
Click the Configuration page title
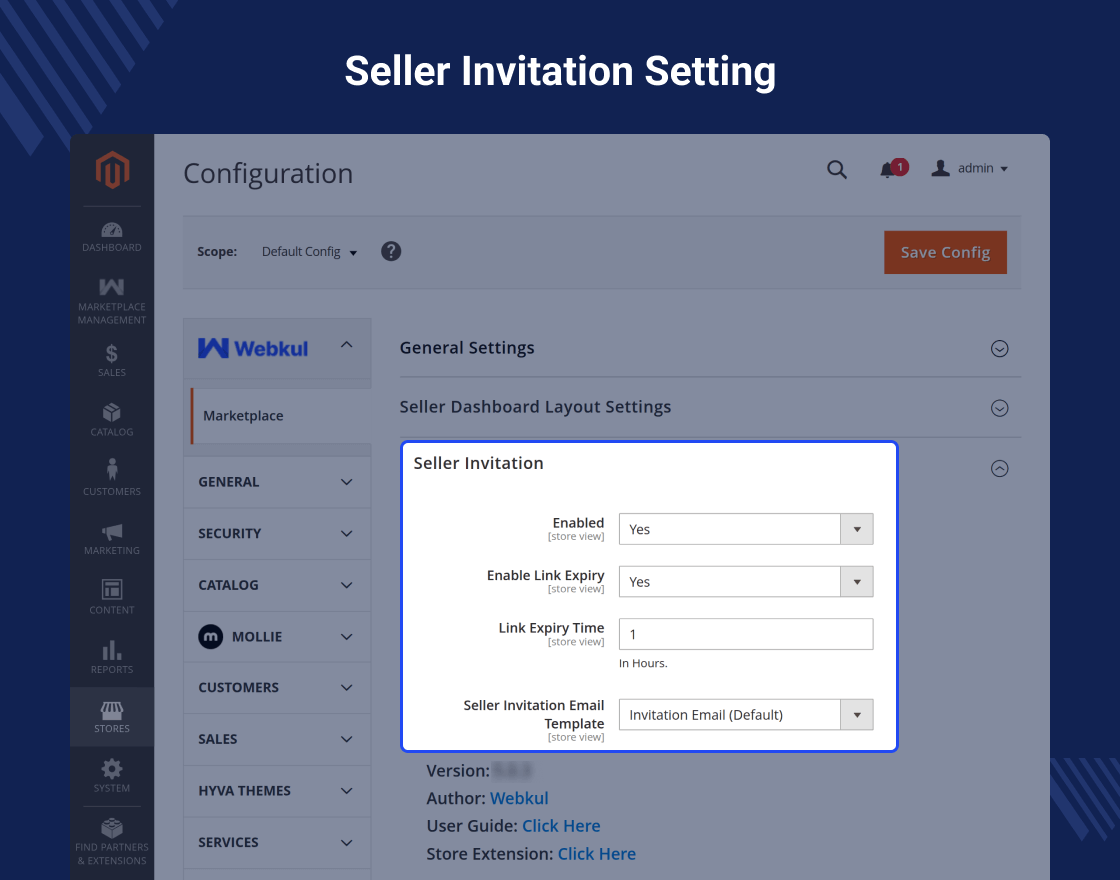[268, 174]
